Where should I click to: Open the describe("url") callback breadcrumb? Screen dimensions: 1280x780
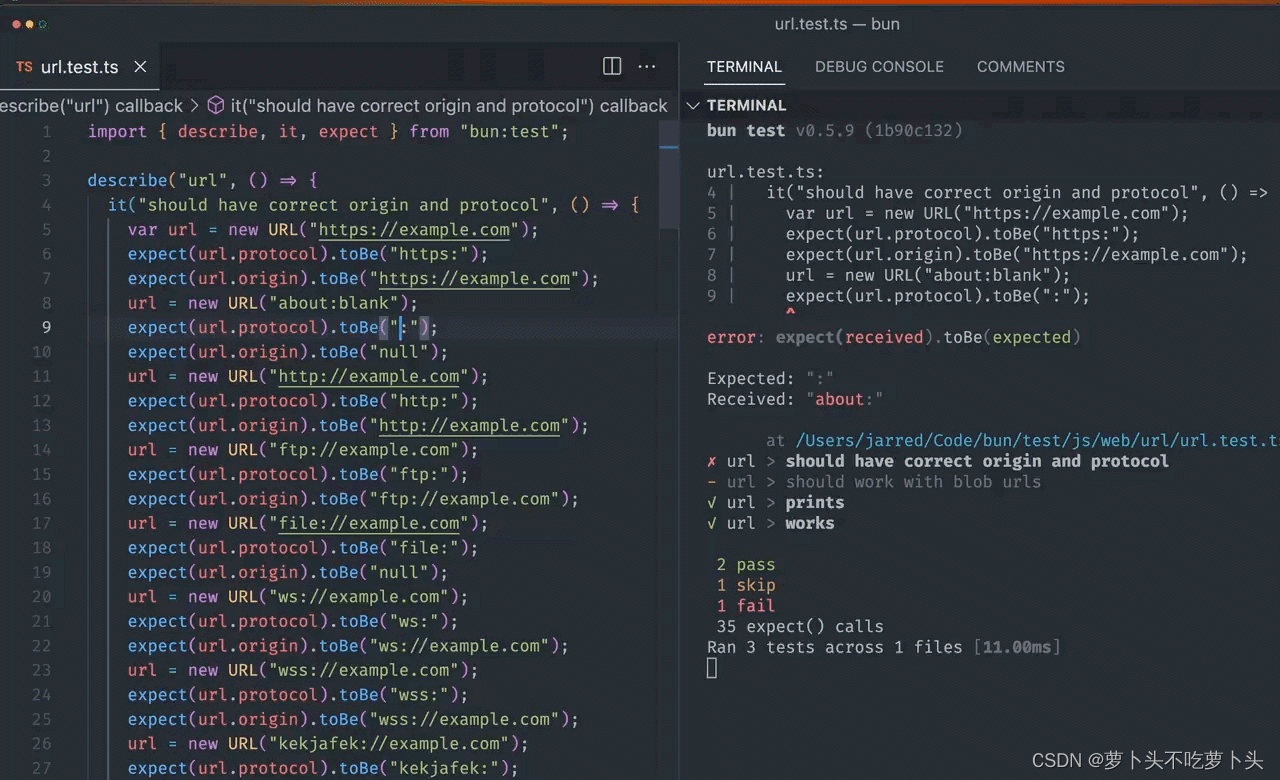(91, 105)
